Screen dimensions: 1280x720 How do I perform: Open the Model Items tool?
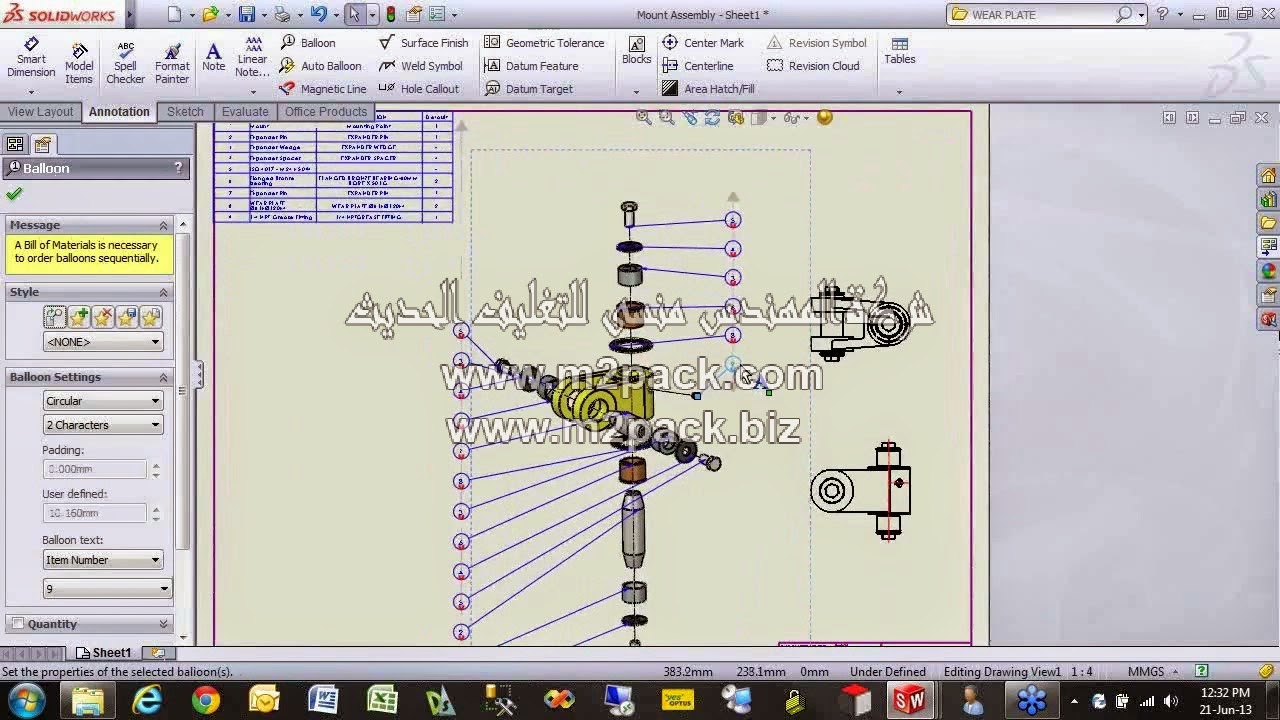click(x=79, y=63)
